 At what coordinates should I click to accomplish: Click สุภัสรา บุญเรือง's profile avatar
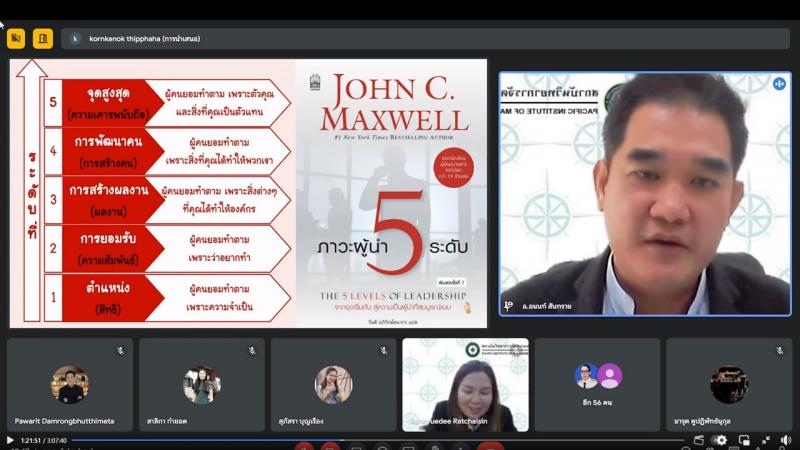click(x=333, y=385)
